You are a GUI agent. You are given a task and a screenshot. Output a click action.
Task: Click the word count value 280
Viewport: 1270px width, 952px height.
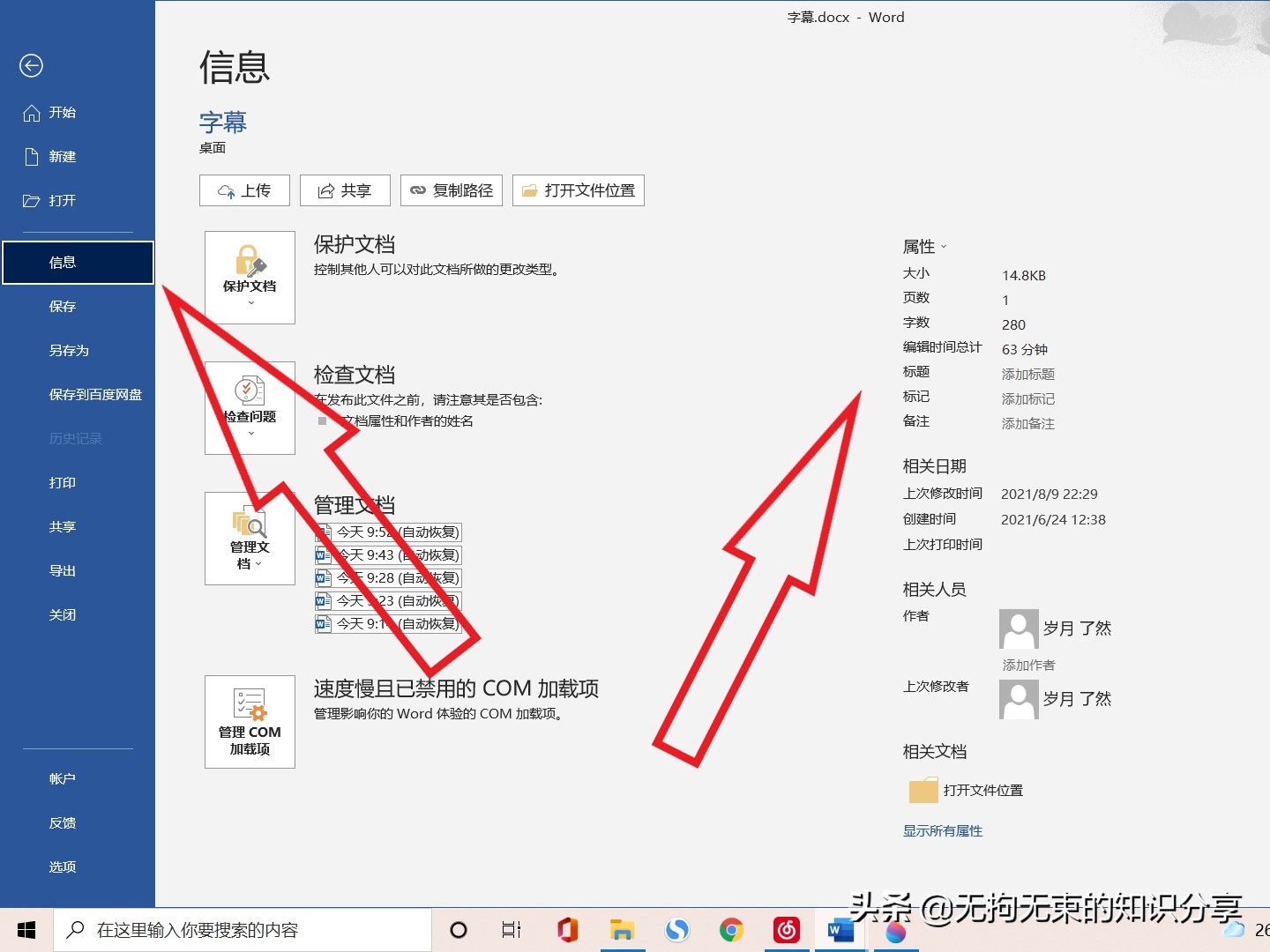(1013, 325)
